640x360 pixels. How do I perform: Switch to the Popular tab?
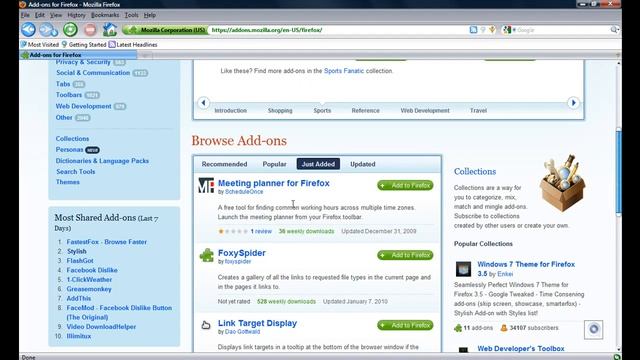[x=274, y=164]
